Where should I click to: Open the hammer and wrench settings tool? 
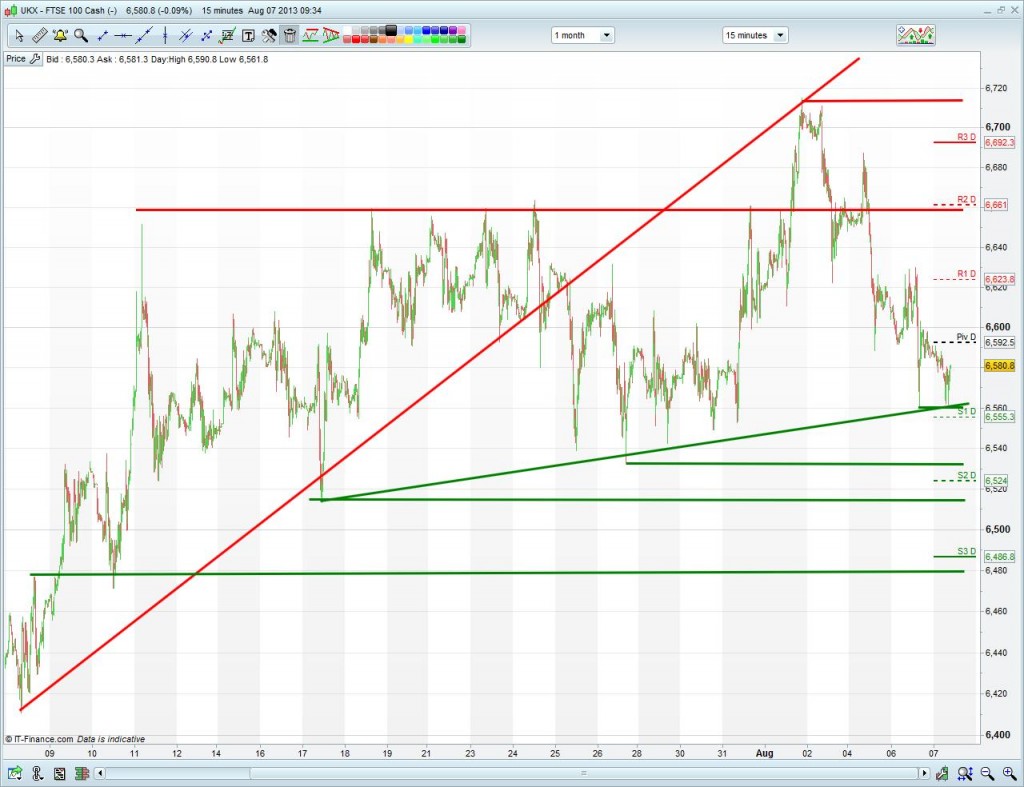pyautogui.click(x=268, y=35)
